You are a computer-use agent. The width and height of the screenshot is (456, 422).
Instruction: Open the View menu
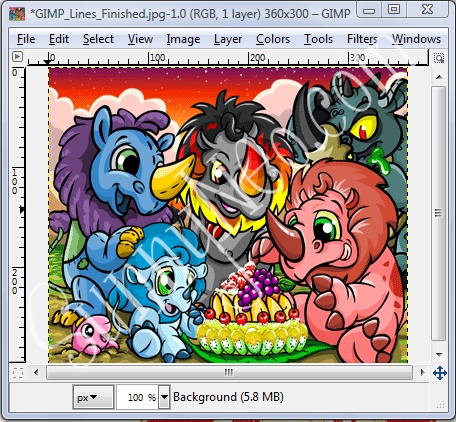[x=140, y=39]
